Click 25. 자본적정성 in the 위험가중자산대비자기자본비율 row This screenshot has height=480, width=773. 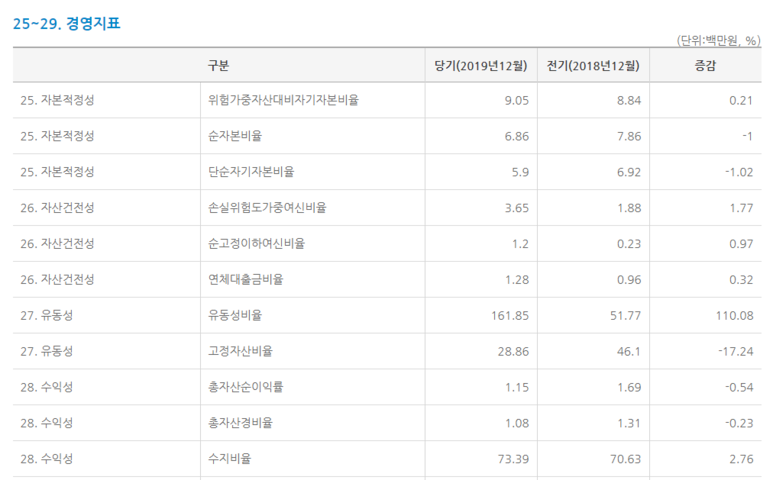click(x=57, y=100)
